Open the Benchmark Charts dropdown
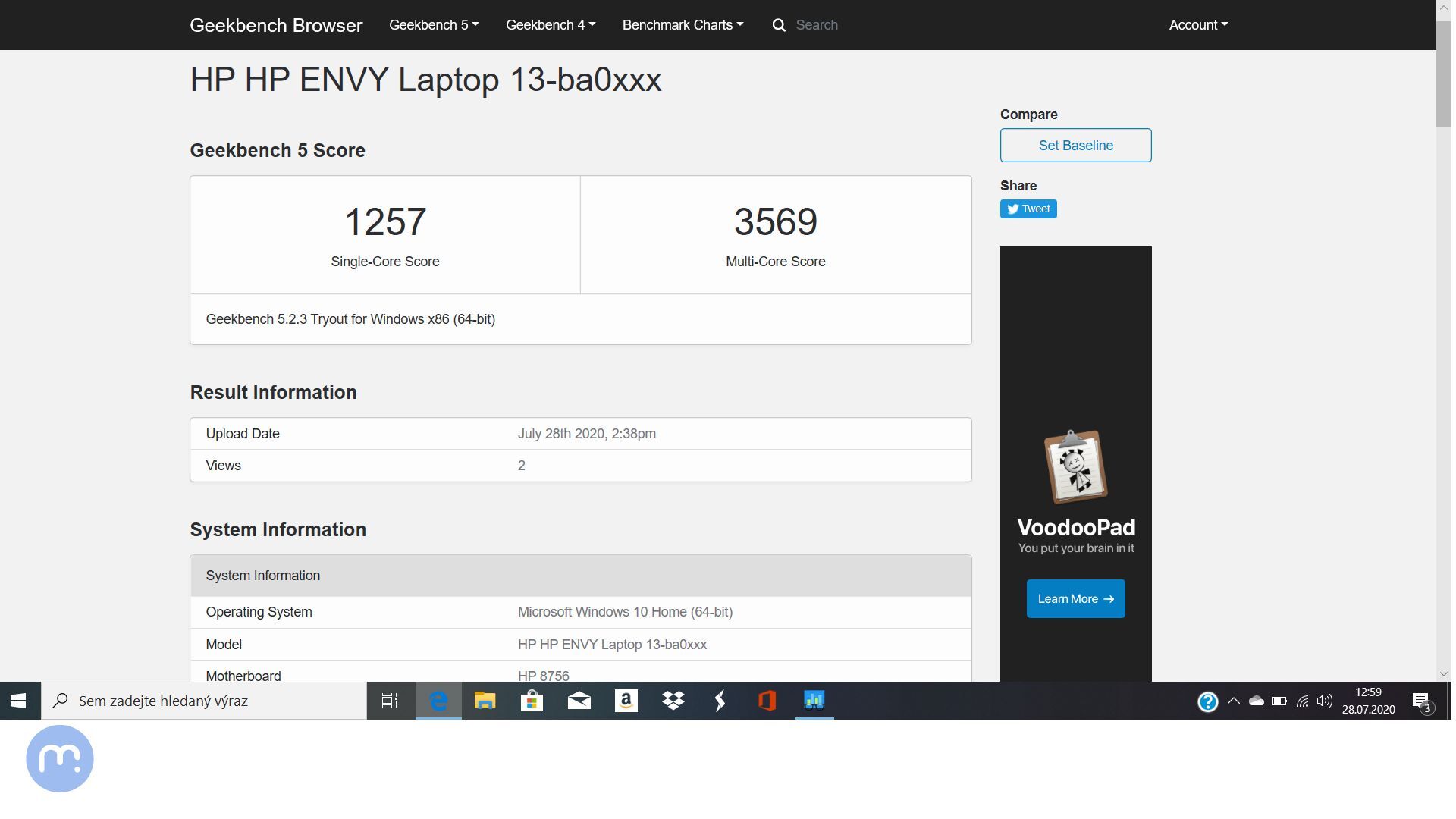 [x=681, y=24]
